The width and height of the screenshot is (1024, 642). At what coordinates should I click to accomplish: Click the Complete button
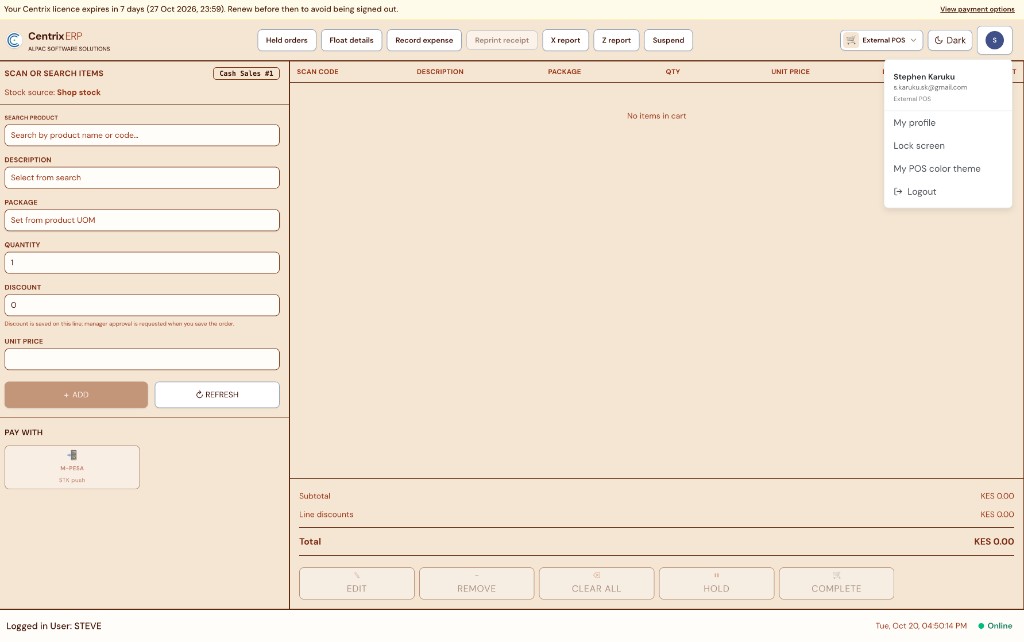(x=836, y=583)
